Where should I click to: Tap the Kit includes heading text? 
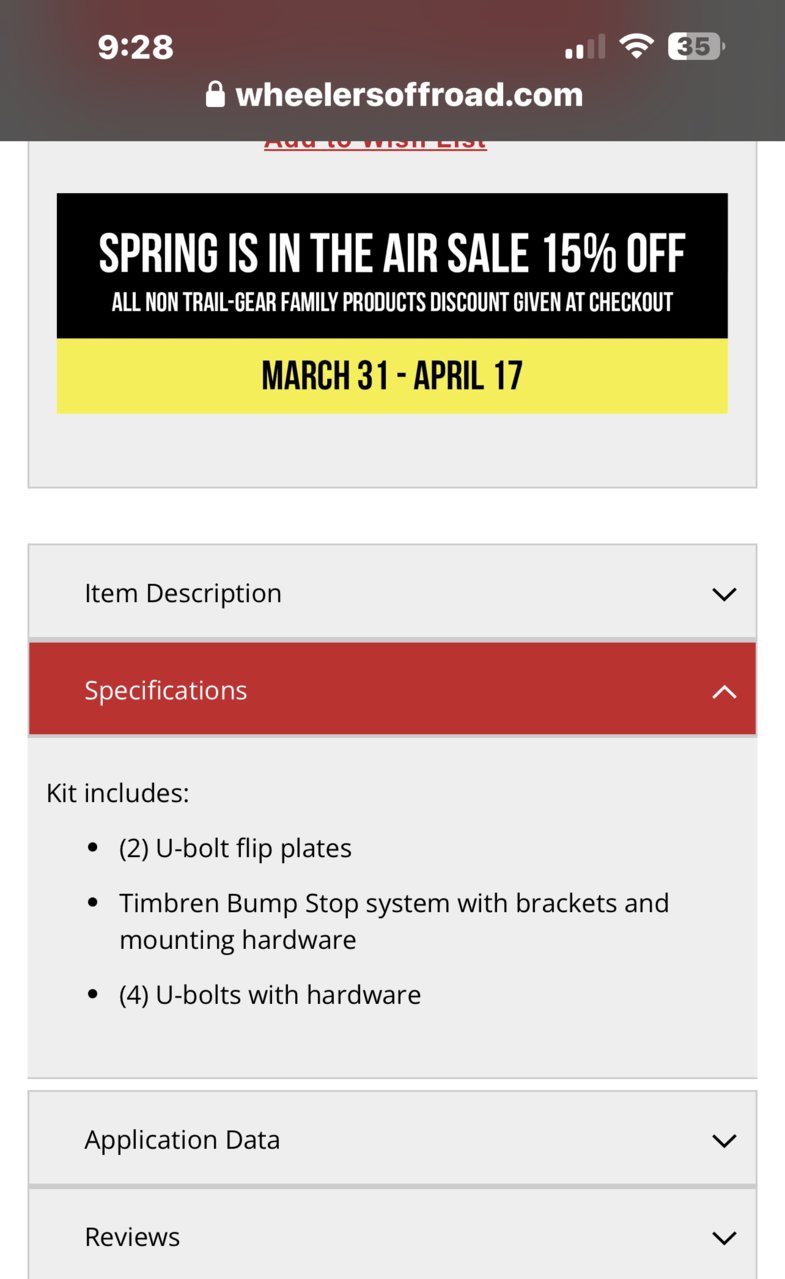118,794
